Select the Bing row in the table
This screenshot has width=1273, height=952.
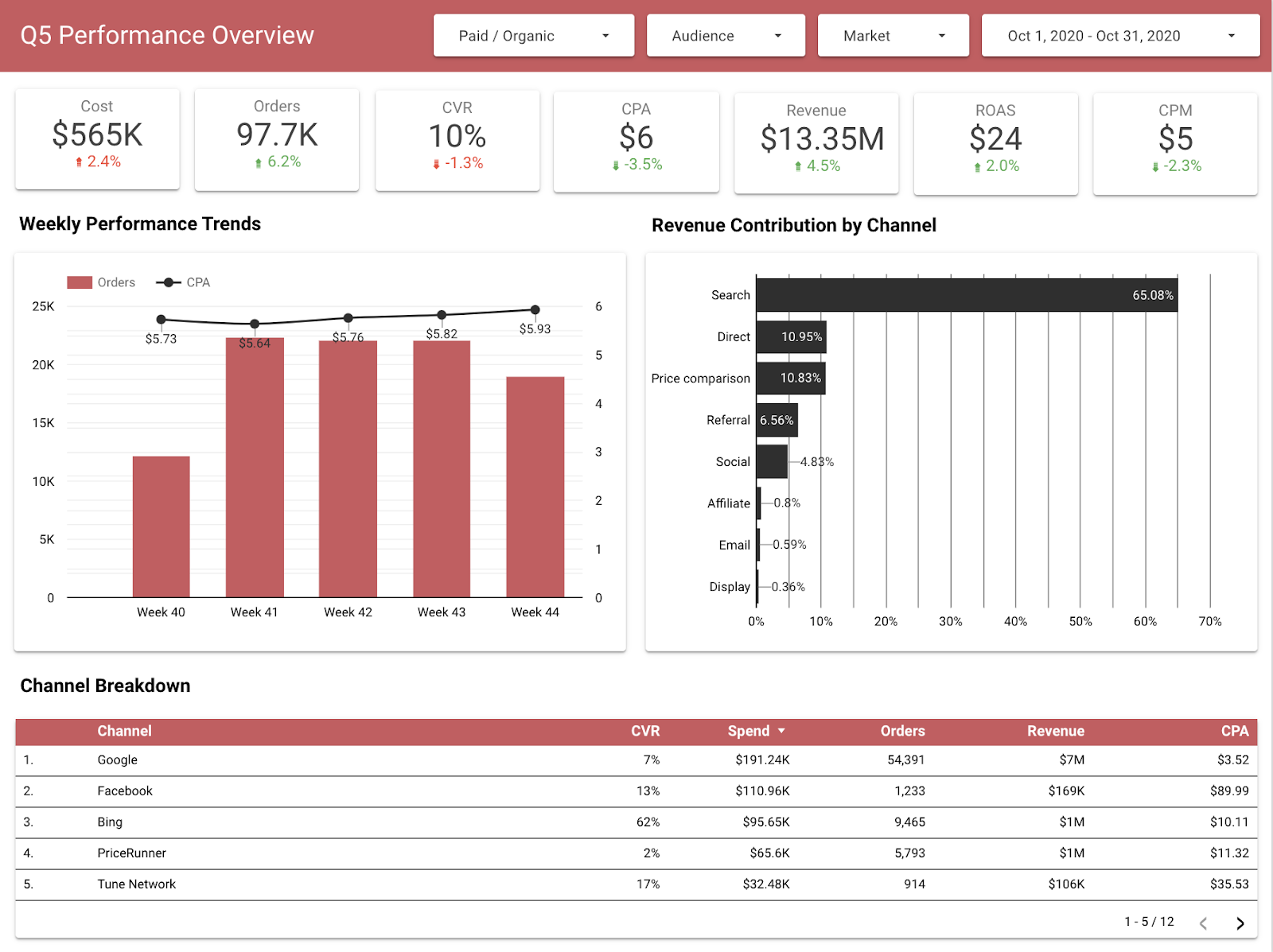[636, 822]
